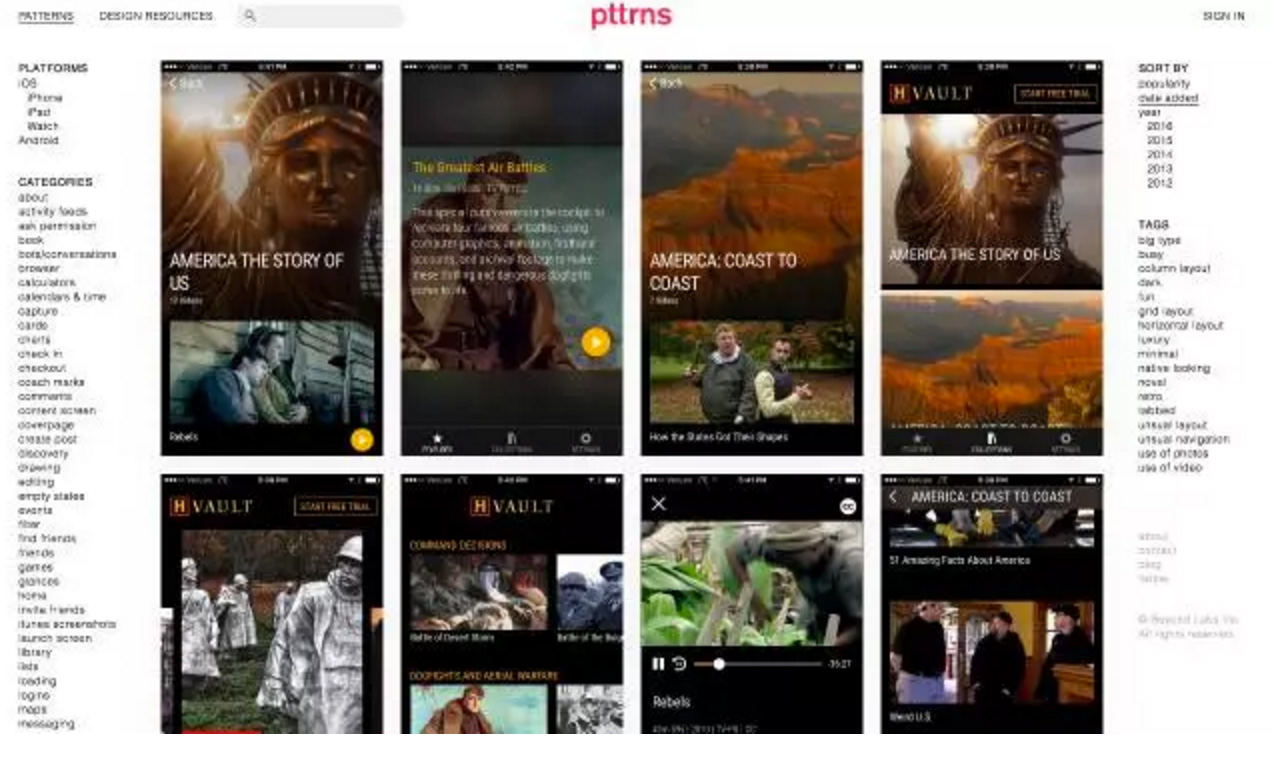Click 51 Amazing Facts About America caption

(x=959, y=561)
